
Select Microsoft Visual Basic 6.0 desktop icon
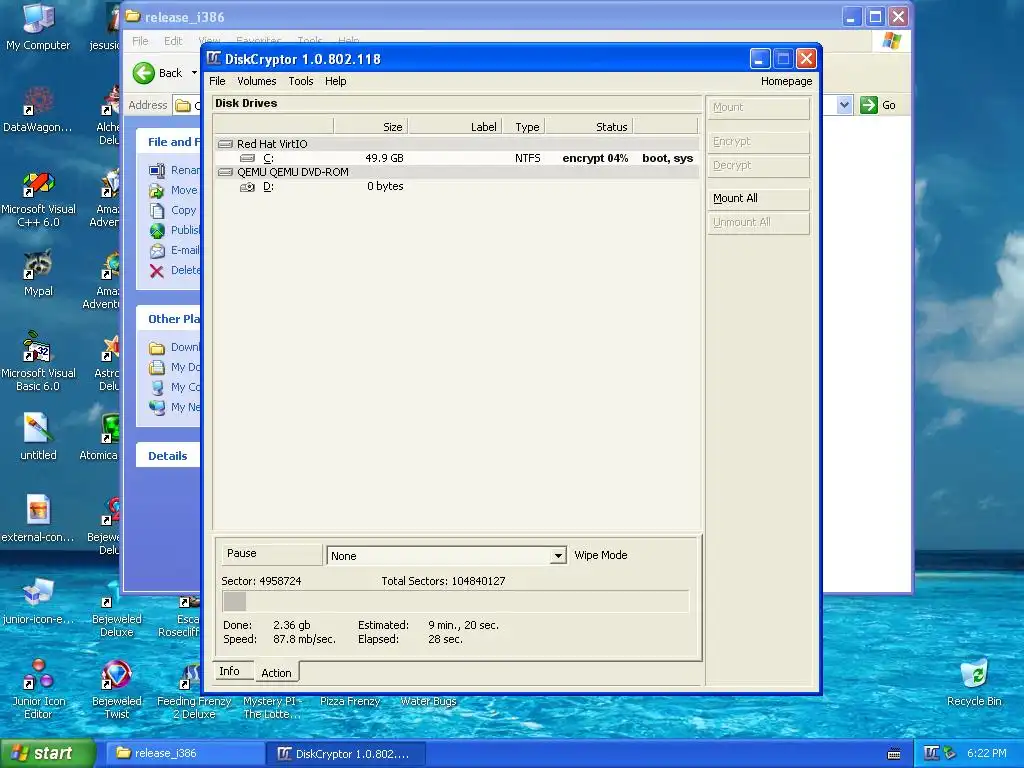click(x=38, y=360)
